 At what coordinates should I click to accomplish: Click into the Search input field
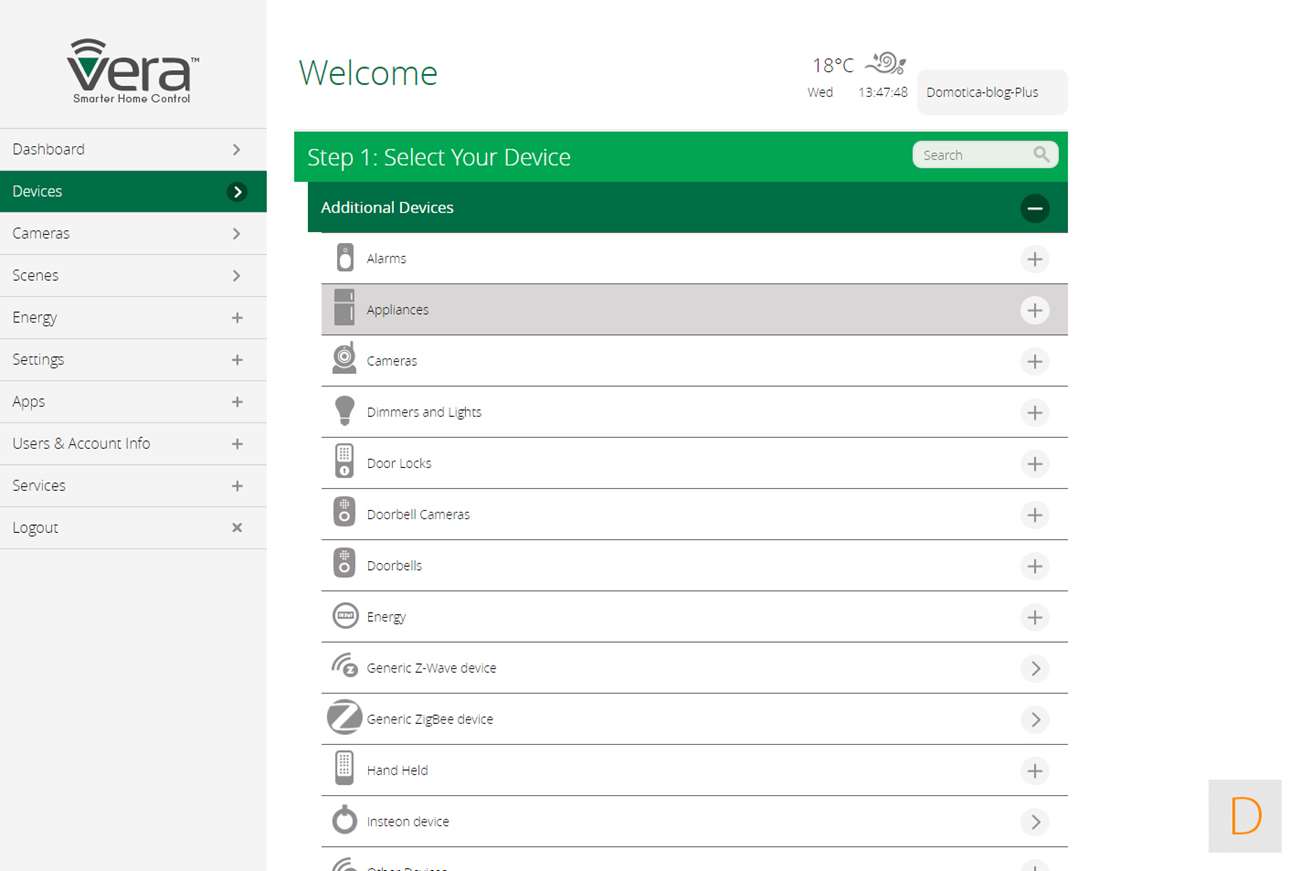[972, 155]
